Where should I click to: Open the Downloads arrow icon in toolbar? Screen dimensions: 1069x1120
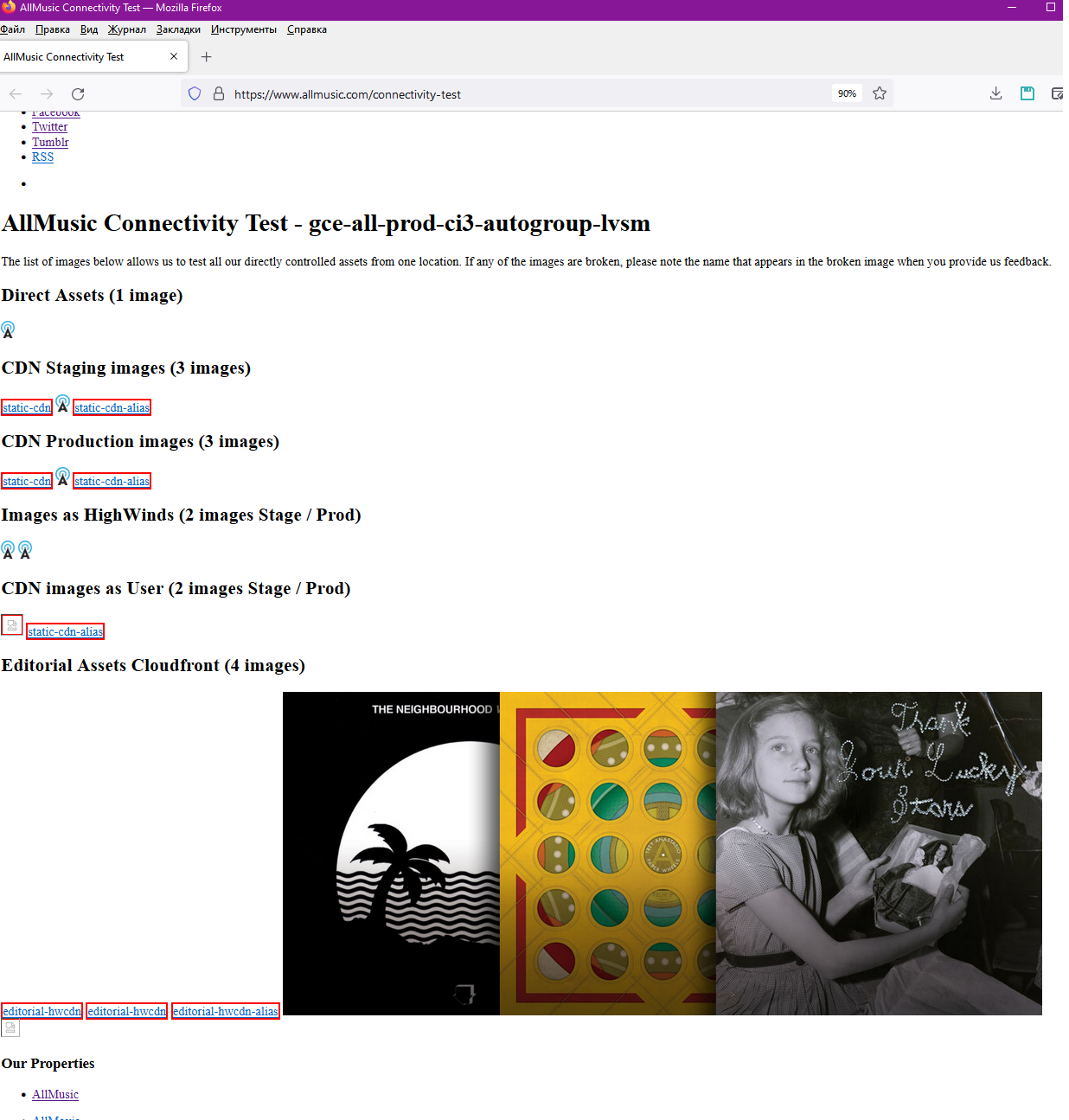pyautogui.click(x=996, y=93)
